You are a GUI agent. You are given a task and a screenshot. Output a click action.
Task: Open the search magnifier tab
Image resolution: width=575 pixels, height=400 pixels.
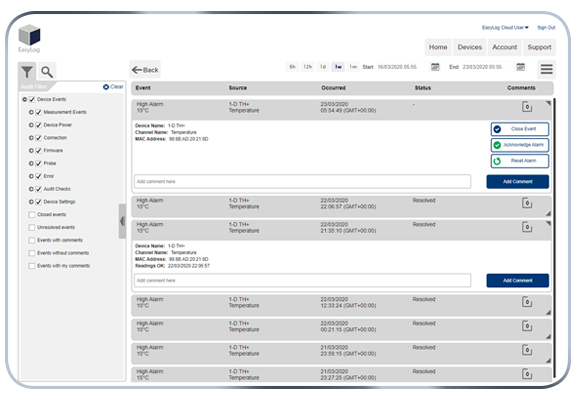point(47,72)
